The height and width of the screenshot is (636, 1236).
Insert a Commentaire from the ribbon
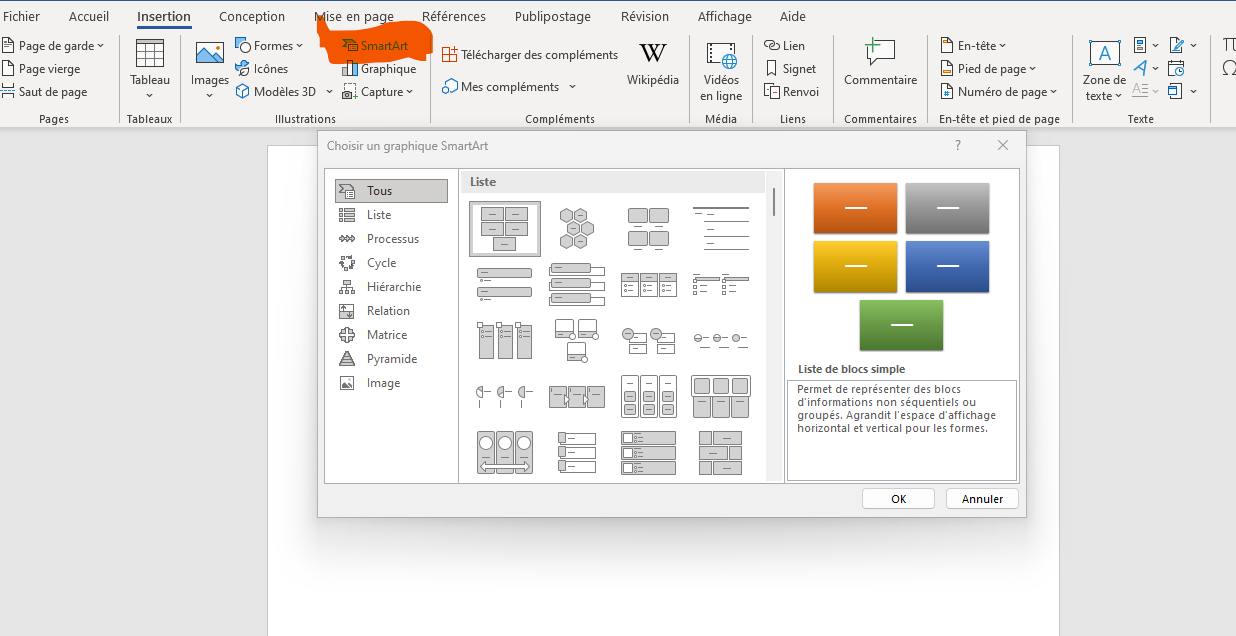(x=880, y=52)
